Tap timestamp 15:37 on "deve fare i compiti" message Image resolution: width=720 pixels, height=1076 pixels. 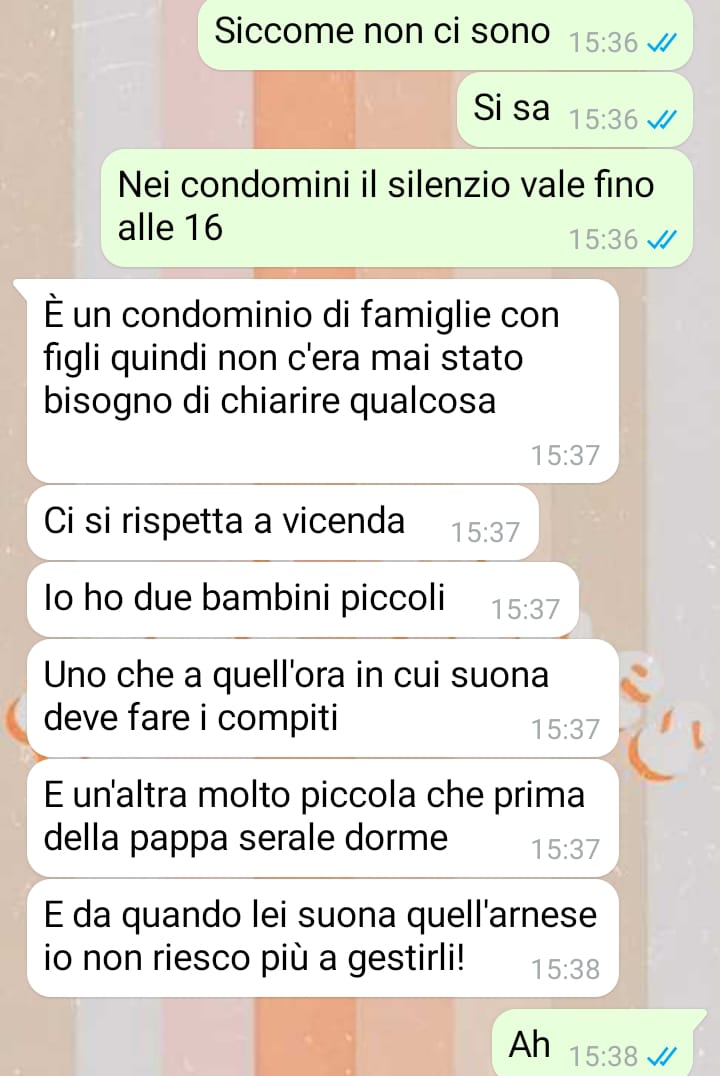coord(566,729)
